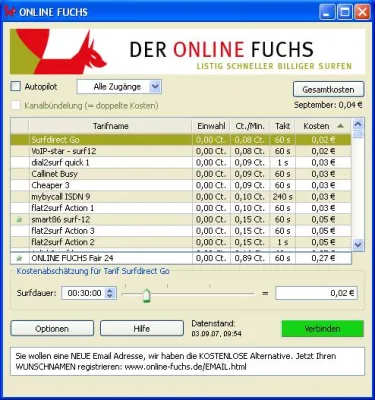Viewport: 375px width, 400px height.
Task: Click the 0,27 € cost of ONLINE FUCHS Fair 24
Action: (323, 258)
